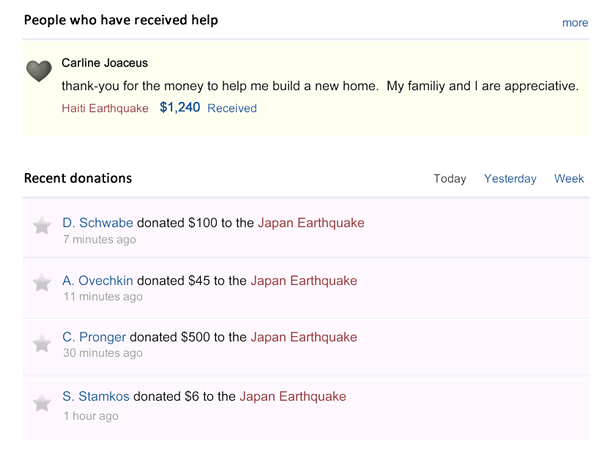The height and width of the screenshot is (458, 610).
Task: Click the star next to D. Schwabe's donation
Action: [x=42, y=226]
